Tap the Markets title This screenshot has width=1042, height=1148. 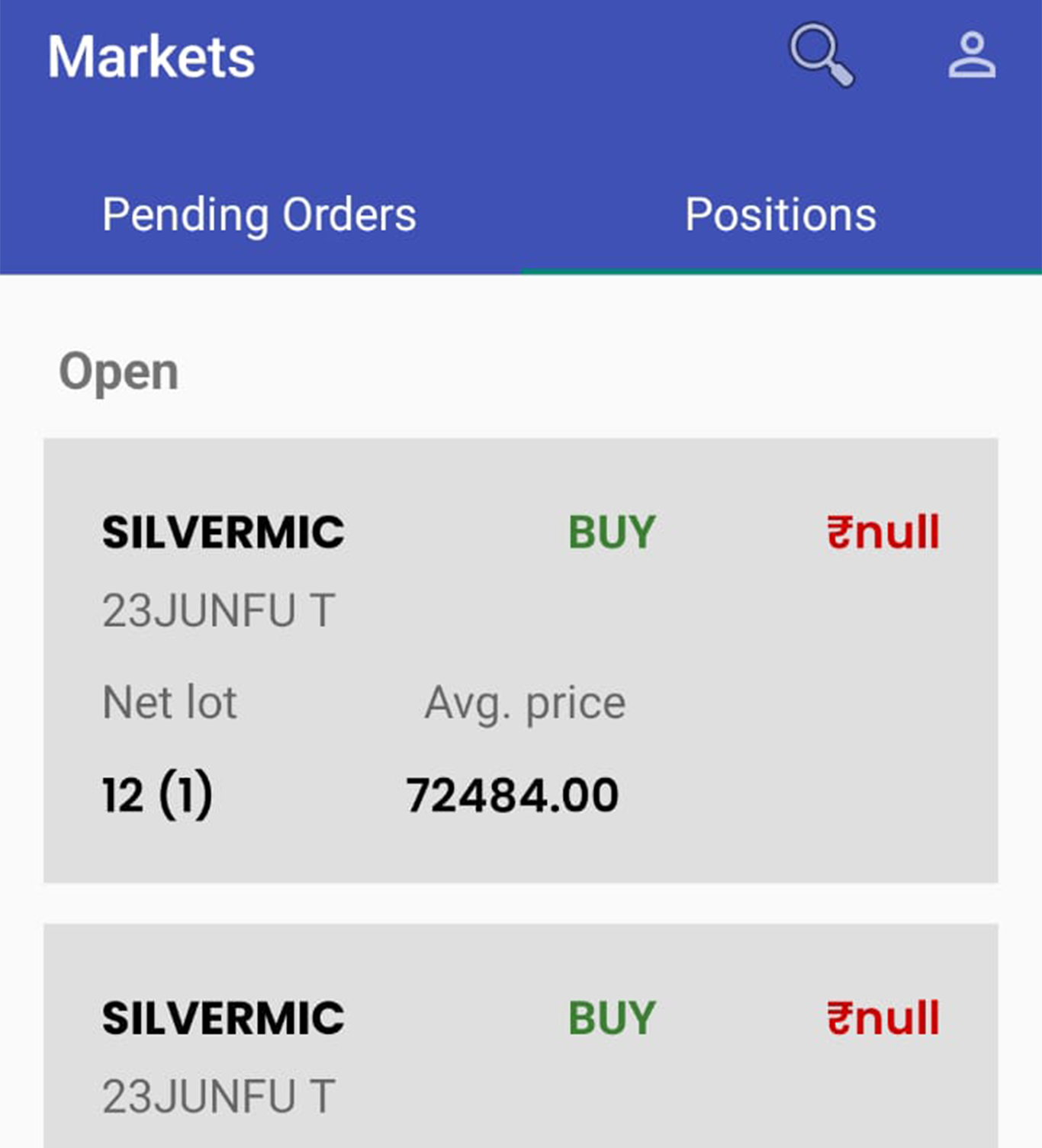151,57
